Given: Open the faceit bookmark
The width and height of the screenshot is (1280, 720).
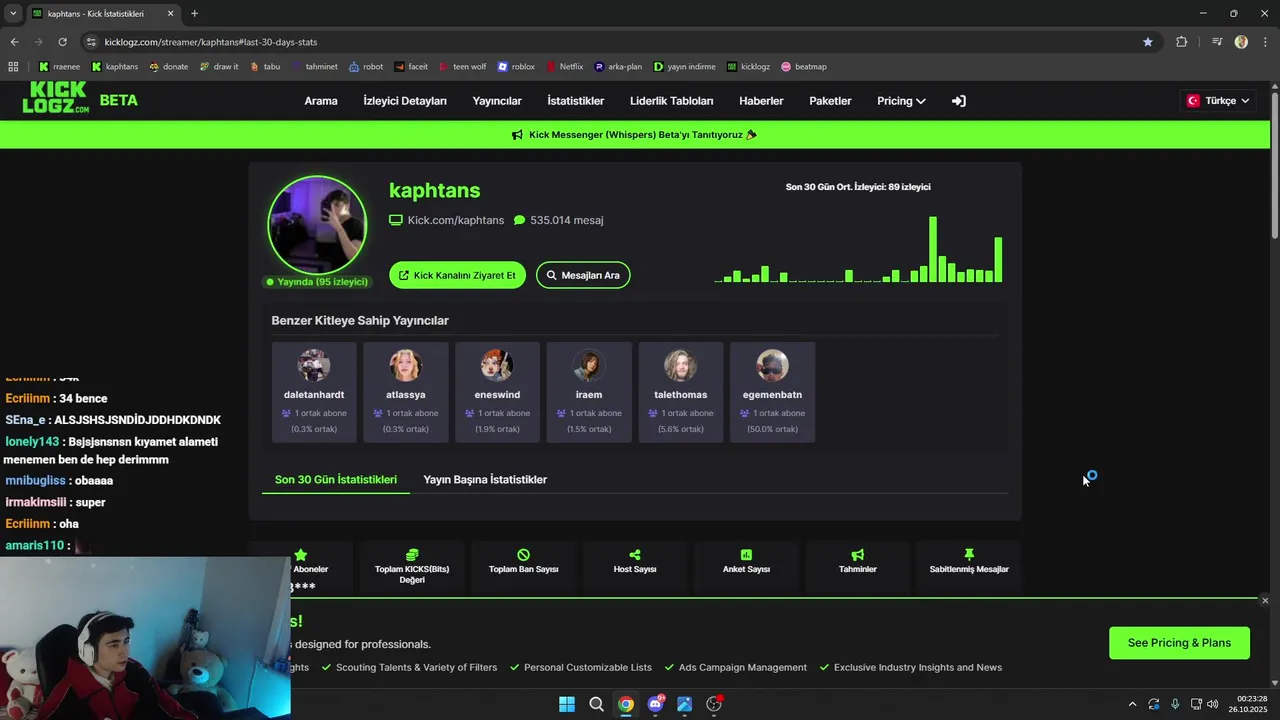Looking at the screenshot, I should click(x=410, y=67).
